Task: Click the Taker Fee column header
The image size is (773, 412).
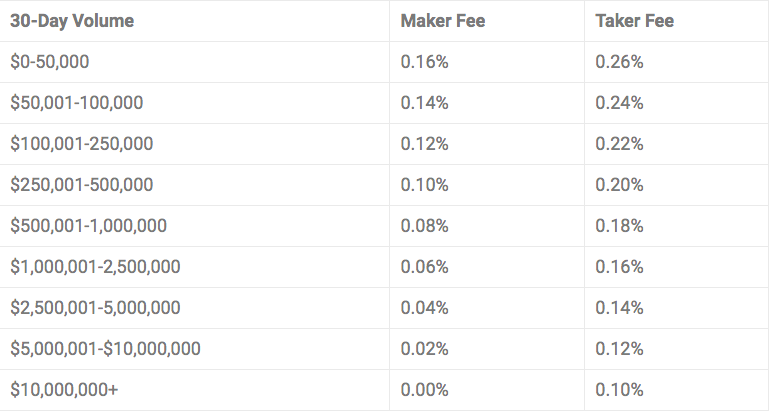Action: point(634,21)
